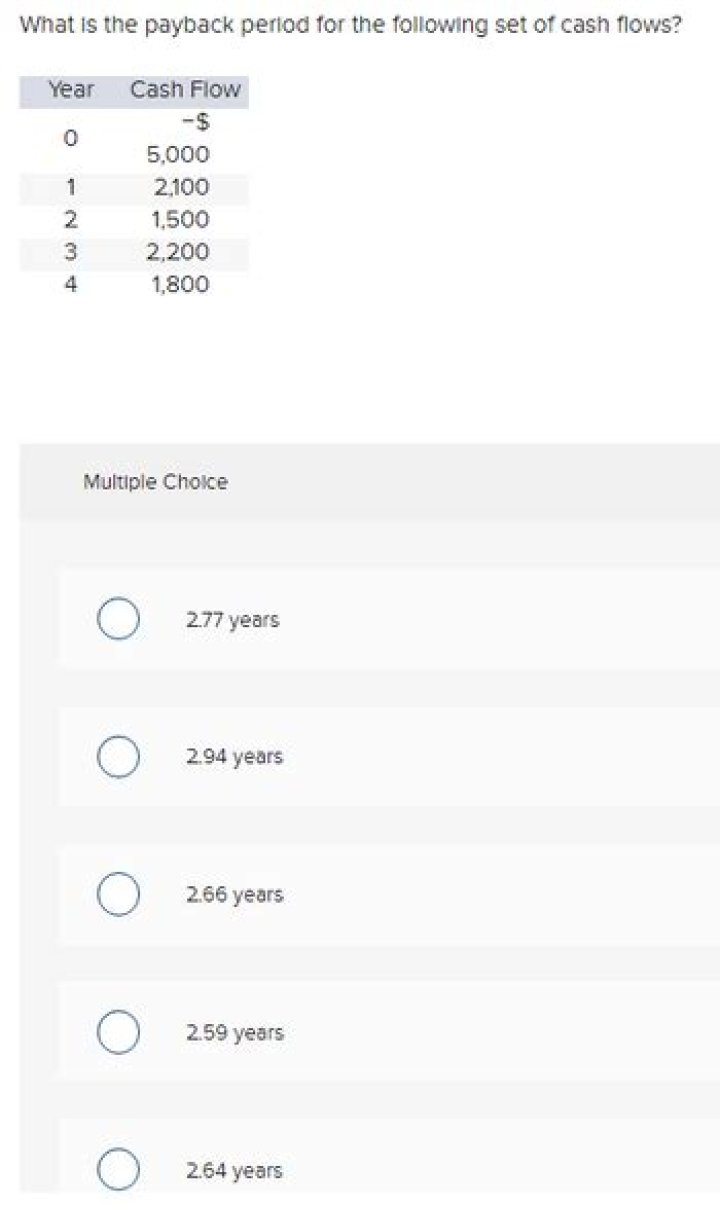Click the "2.77 years" answer text

tap(232, 620)
